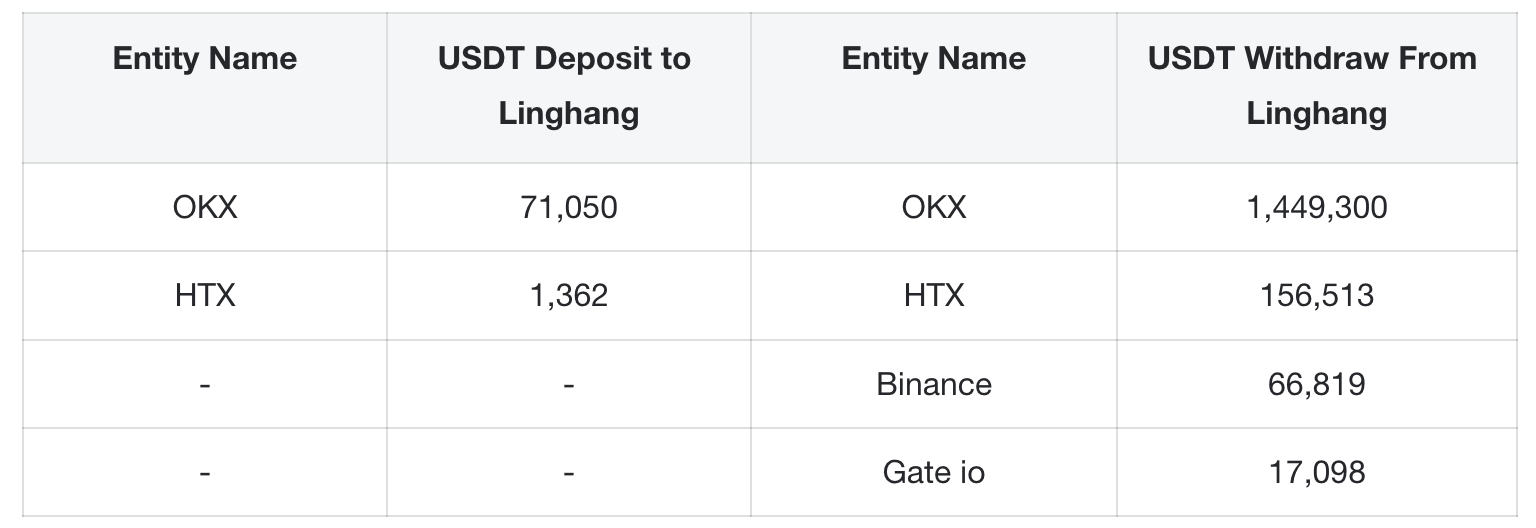Click the first Entity Name column header
The width and height of the screenshot is (1536, 528).
tap(205, 58)
